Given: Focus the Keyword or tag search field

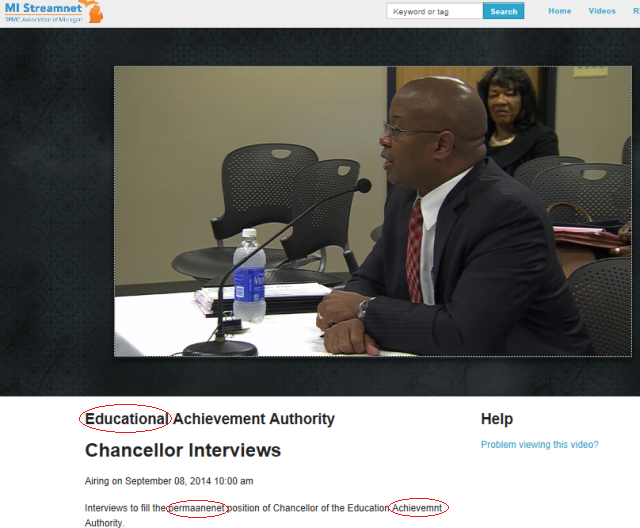Looking at the screenshot, I should pos(434,12).
